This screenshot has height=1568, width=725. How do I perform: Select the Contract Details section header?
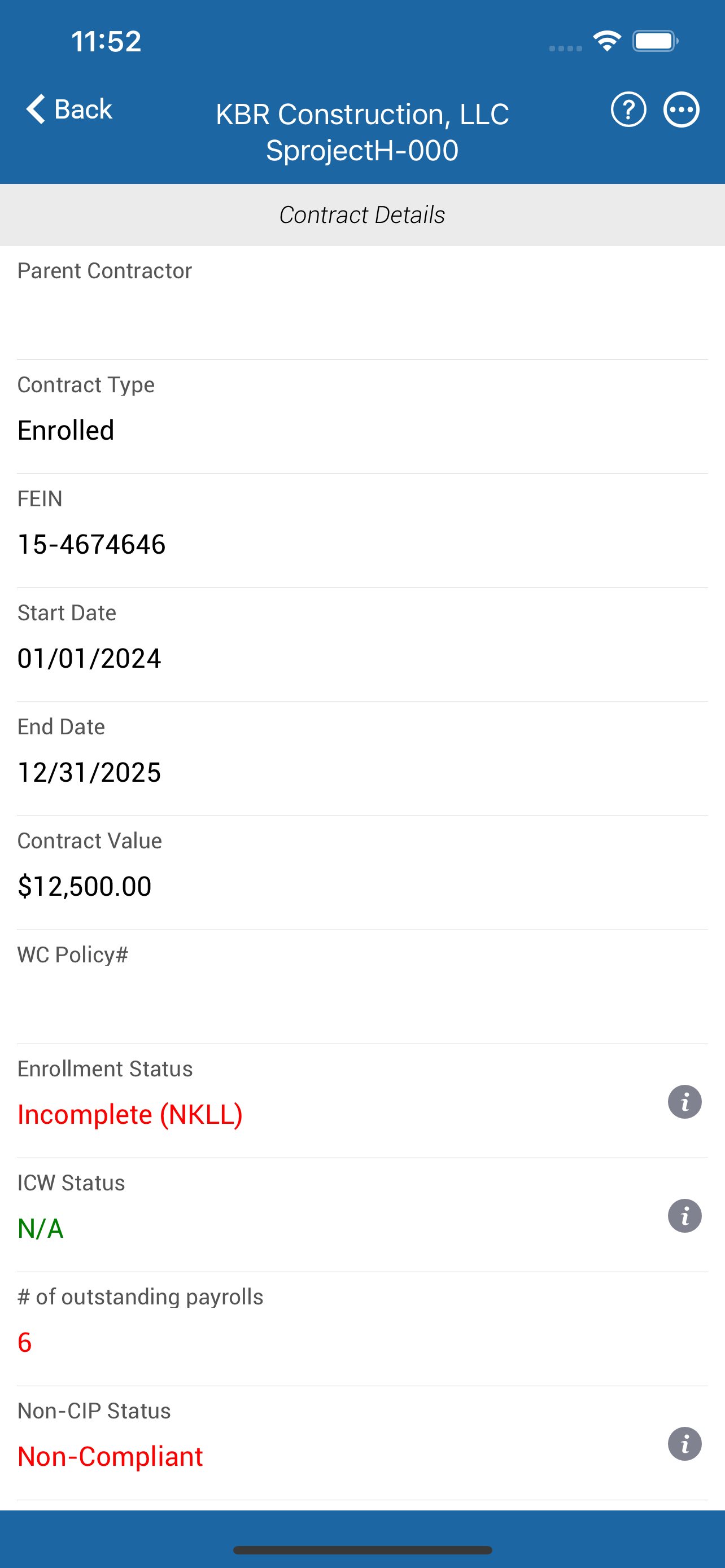(x=362, y=215)
